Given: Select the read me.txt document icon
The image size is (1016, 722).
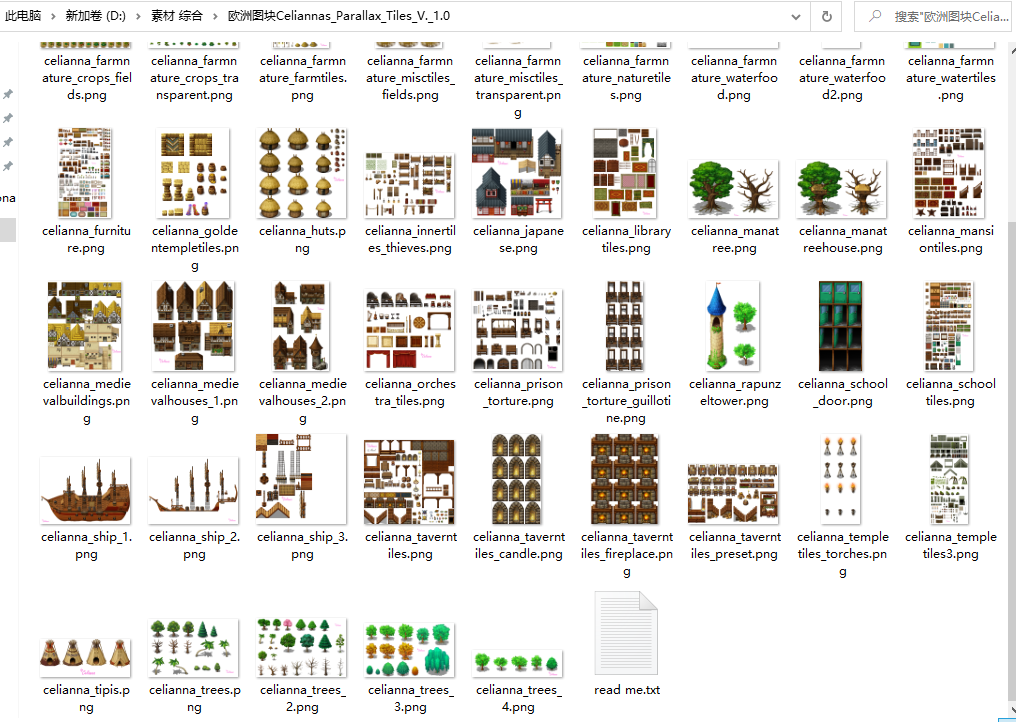Looking at the screenshot, I should tap(626, 633).
